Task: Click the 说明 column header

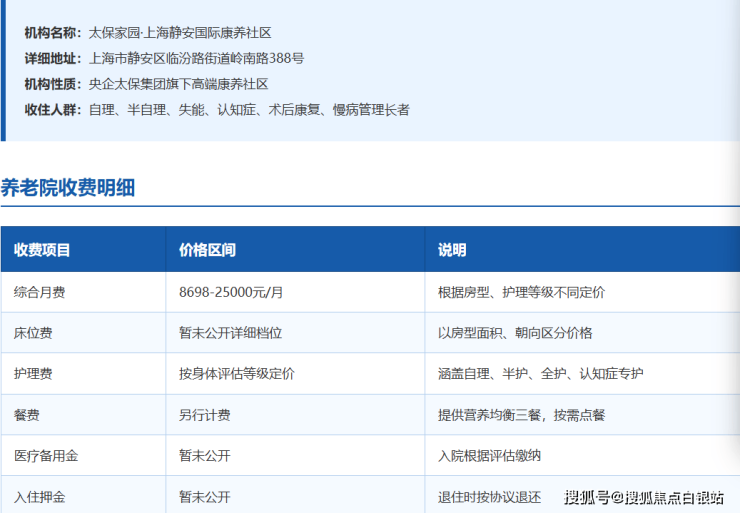Action: pyautogui.click(x=452, y=250)
